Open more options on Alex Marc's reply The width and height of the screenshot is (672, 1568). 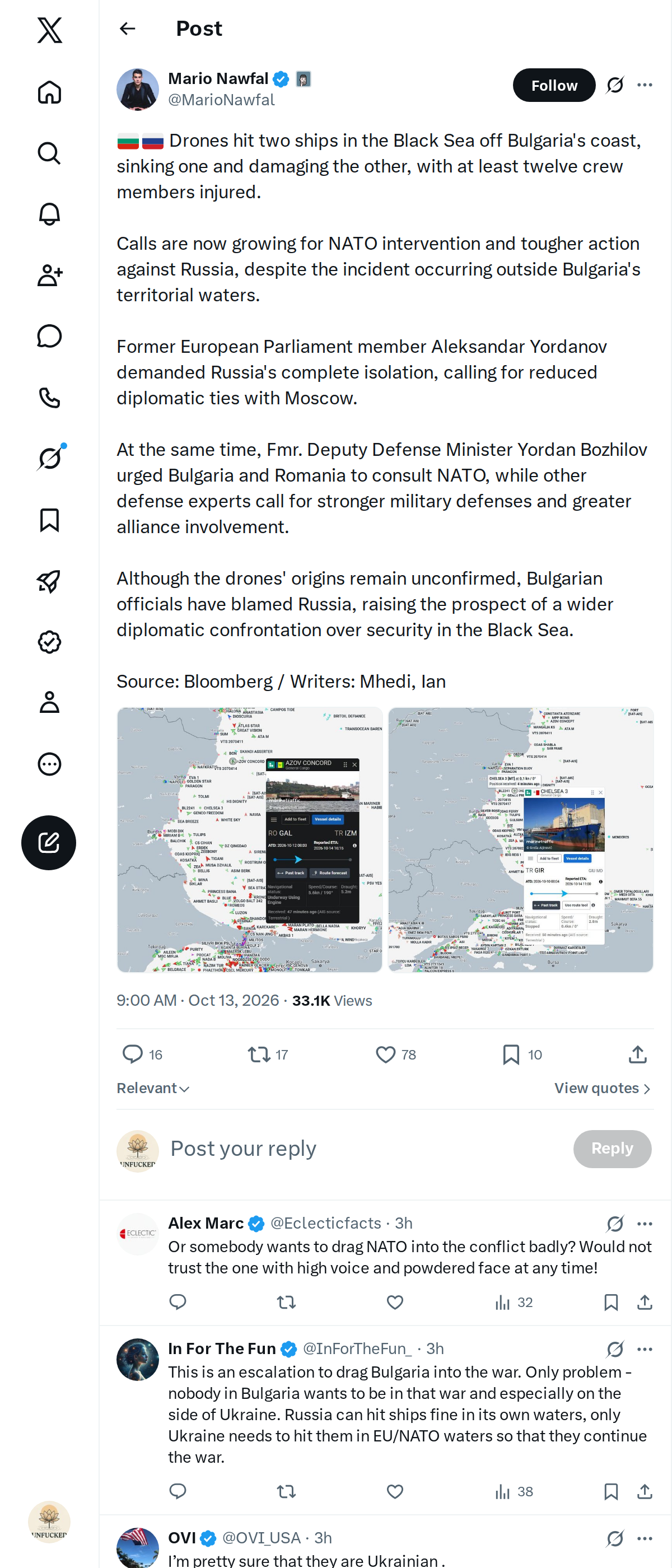pyautogui.click(x=645, y=1224)
